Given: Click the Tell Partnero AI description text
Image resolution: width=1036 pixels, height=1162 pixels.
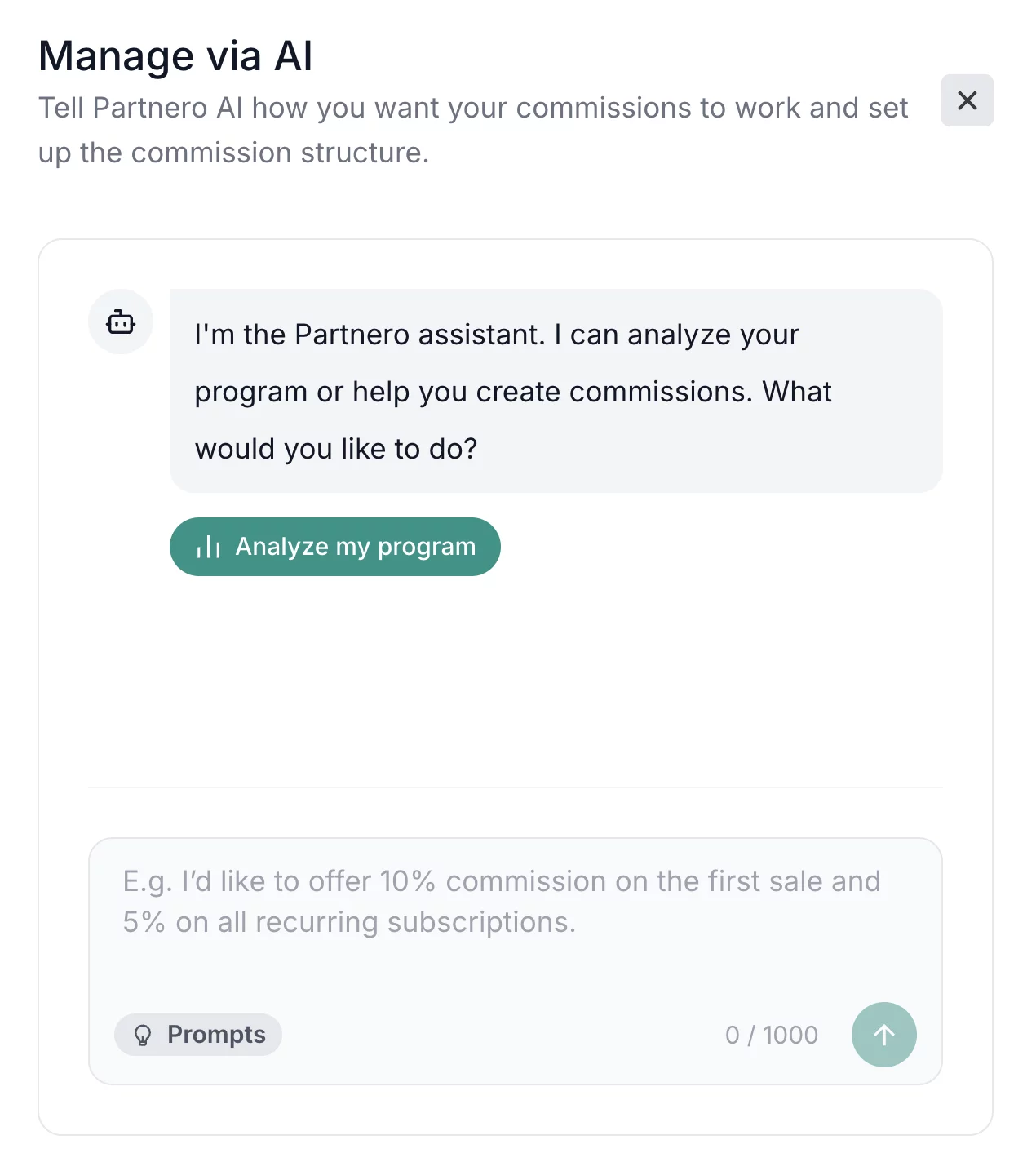Looking at the screenshot, I should [x=473, y=109].
